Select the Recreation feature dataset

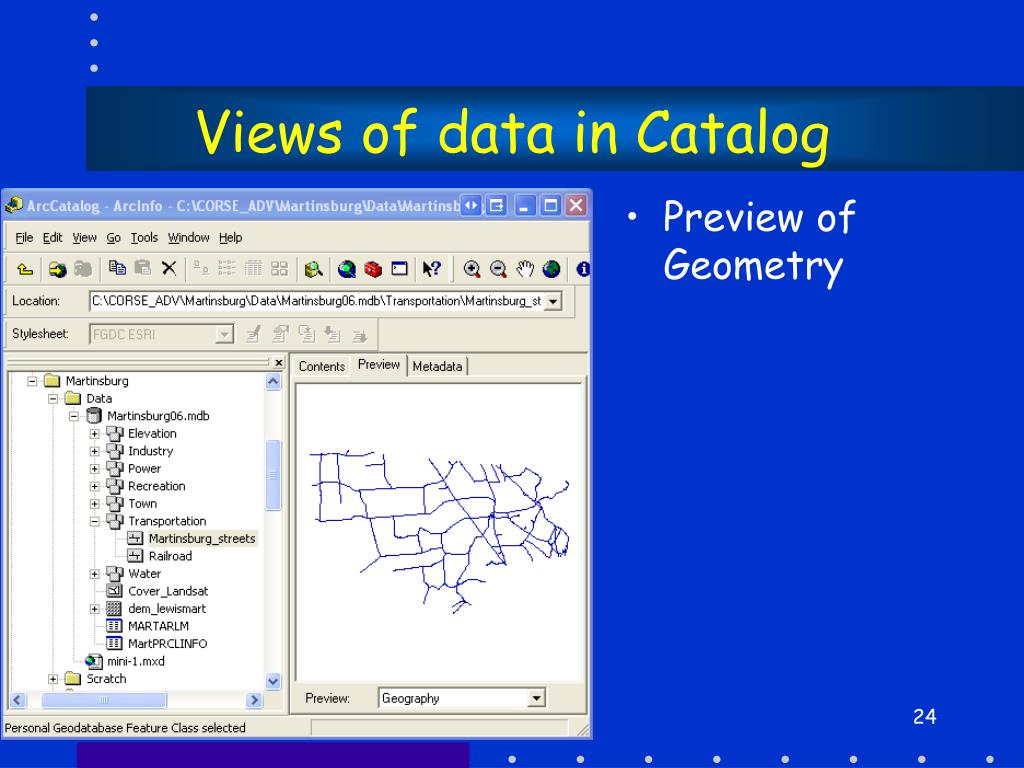(x=157, y=487)
